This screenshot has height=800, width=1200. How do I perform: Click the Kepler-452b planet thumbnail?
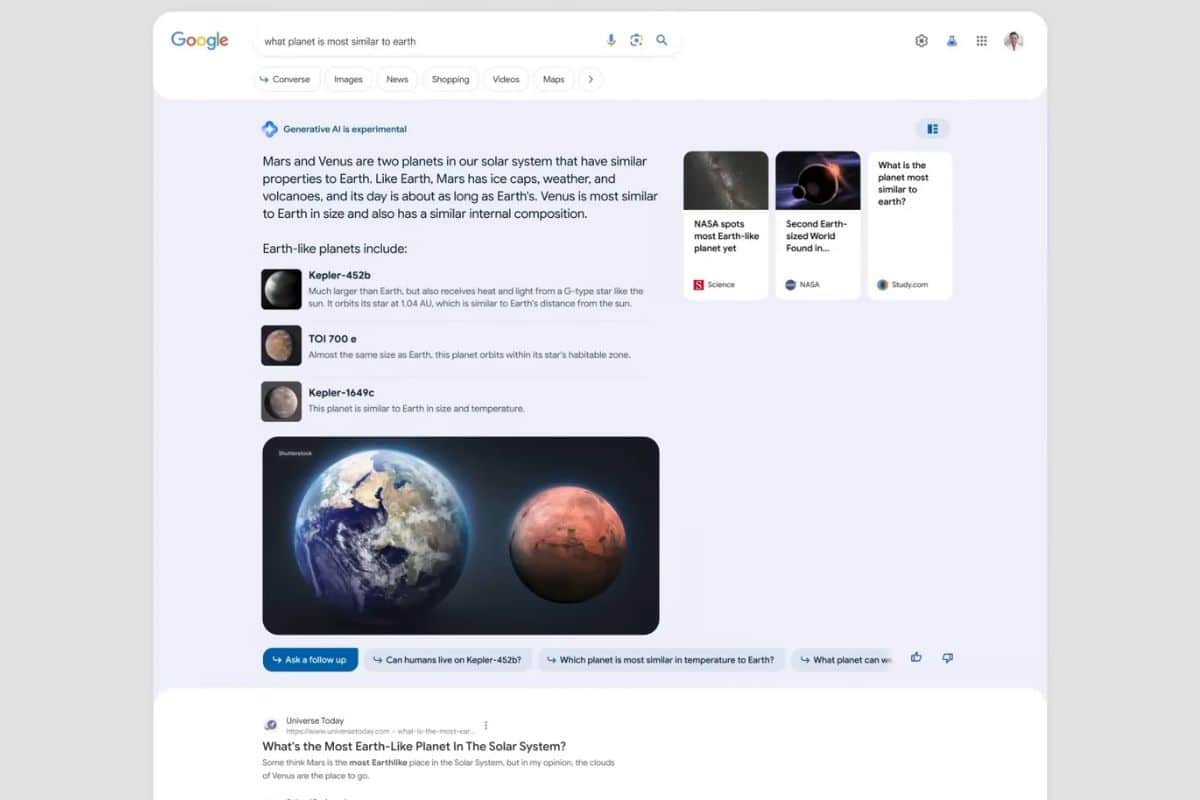point(281,289)
